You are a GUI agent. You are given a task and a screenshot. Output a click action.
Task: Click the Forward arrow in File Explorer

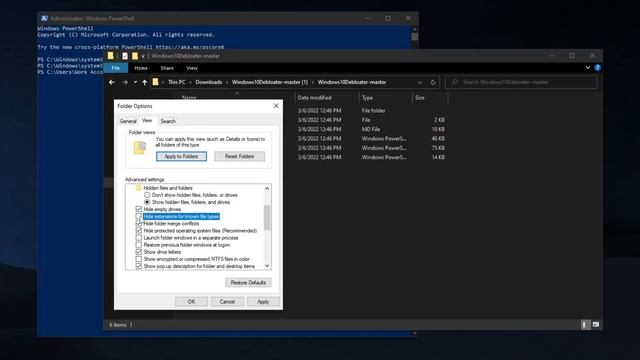click(125, 82)
